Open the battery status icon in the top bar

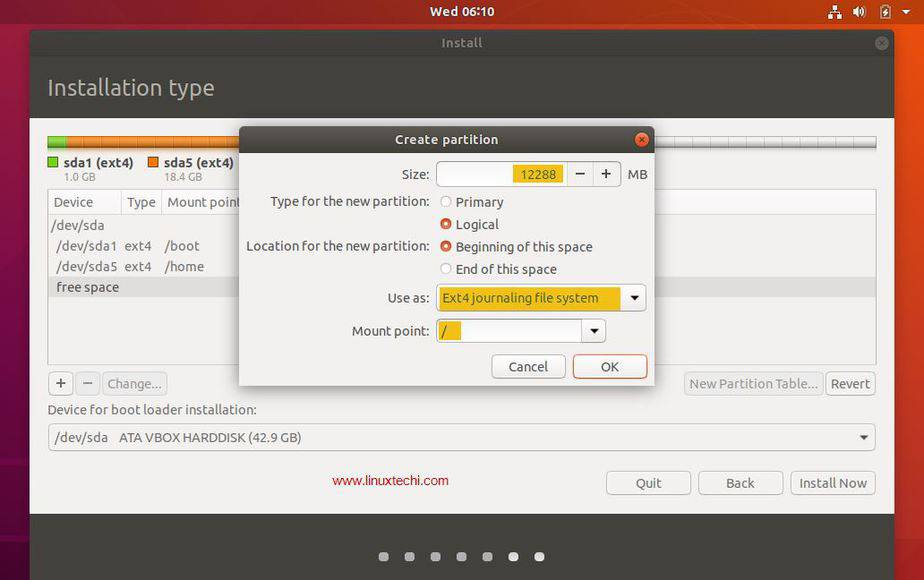(x=884, y=11)
